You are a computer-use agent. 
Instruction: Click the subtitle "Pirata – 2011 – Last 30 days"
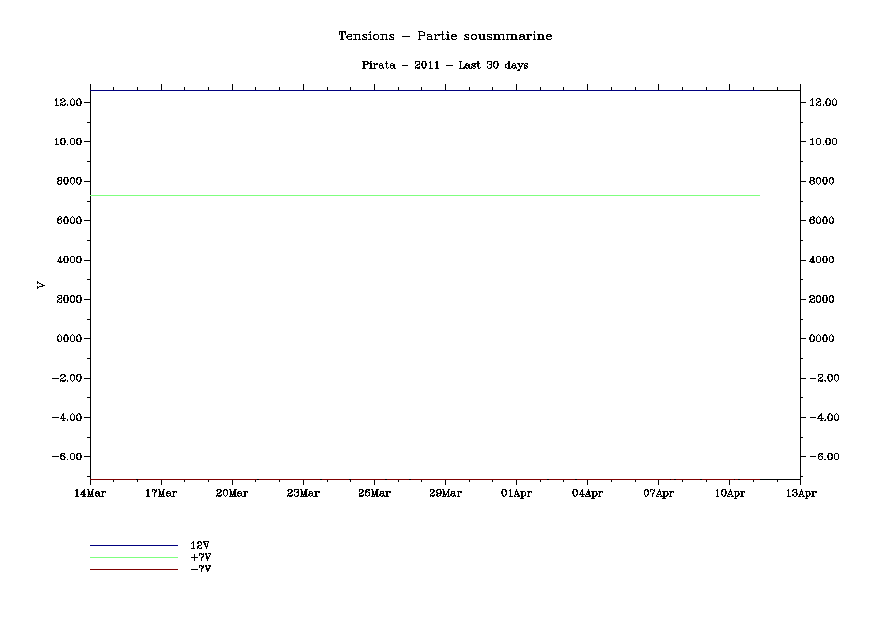[445, 65]
